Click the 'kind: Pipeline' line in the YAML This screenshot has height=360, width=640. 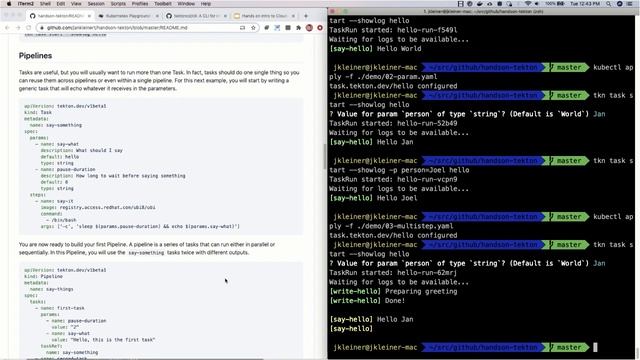coord(43,276)
